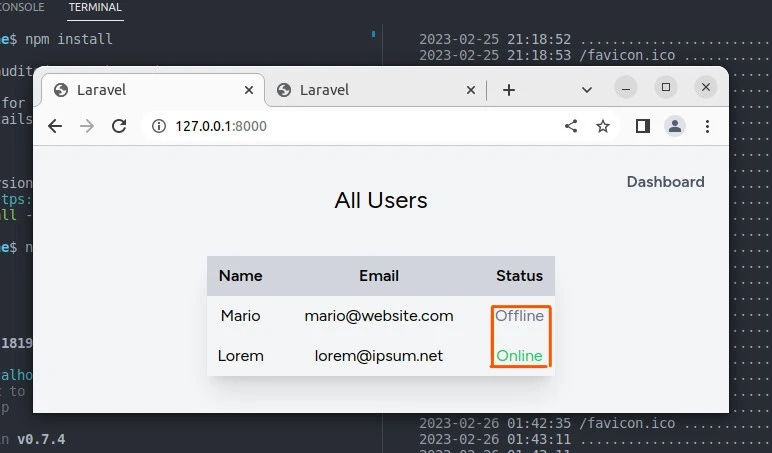The height and width of the screenshot is (453, 772).
Task: Bookmark this page with star icon
Action: coord(603,126)
